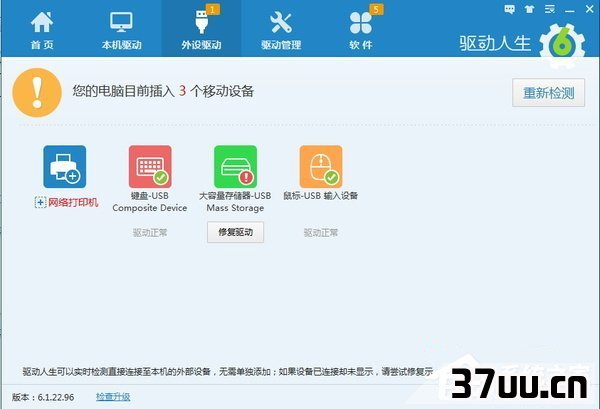Open the 驱动管理 tab
The image size is (600, 409).
(x=281, y=29)
